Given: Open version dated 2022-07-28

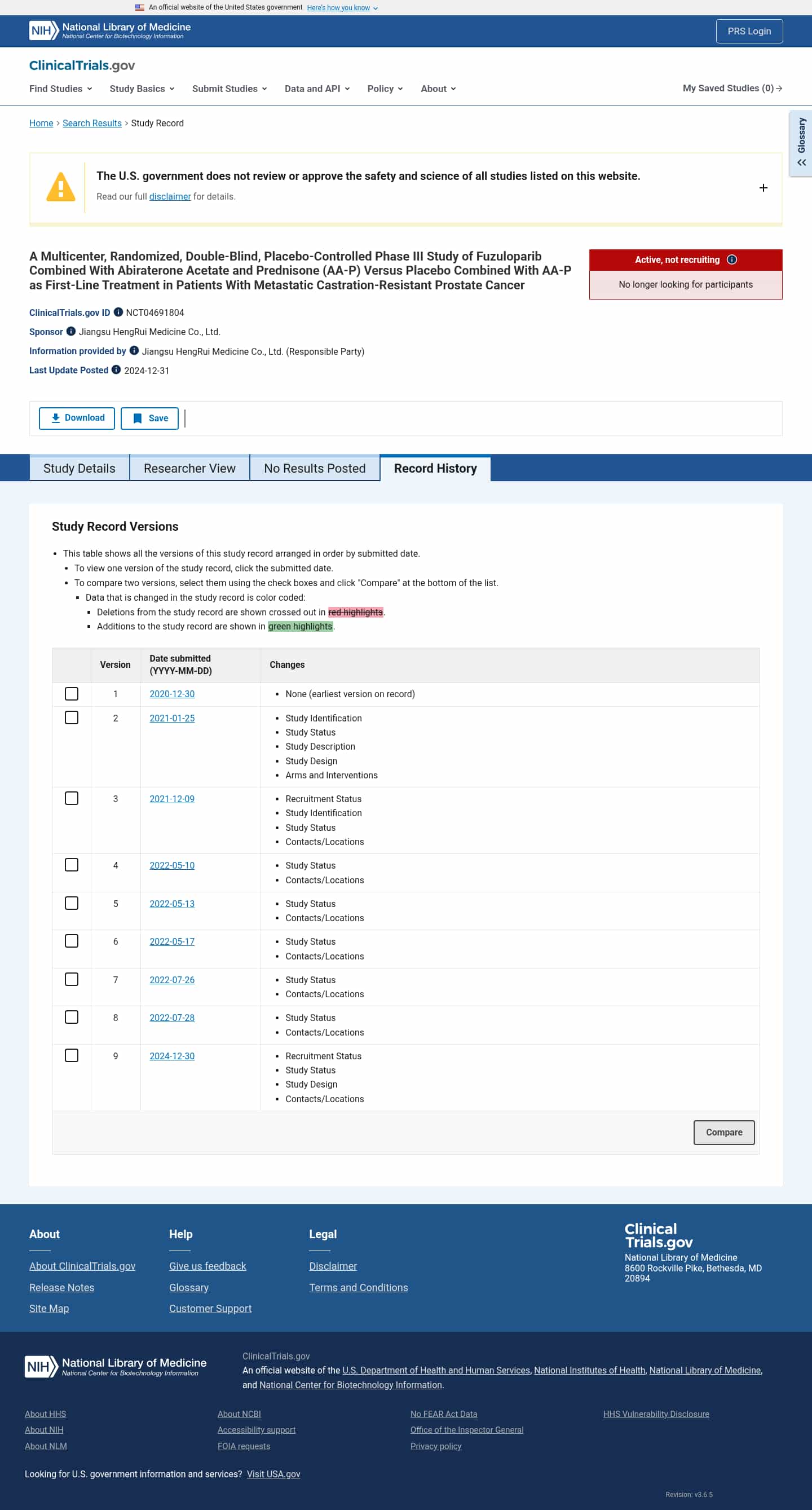Looking at the screenshot, I should pos(171,1018).
